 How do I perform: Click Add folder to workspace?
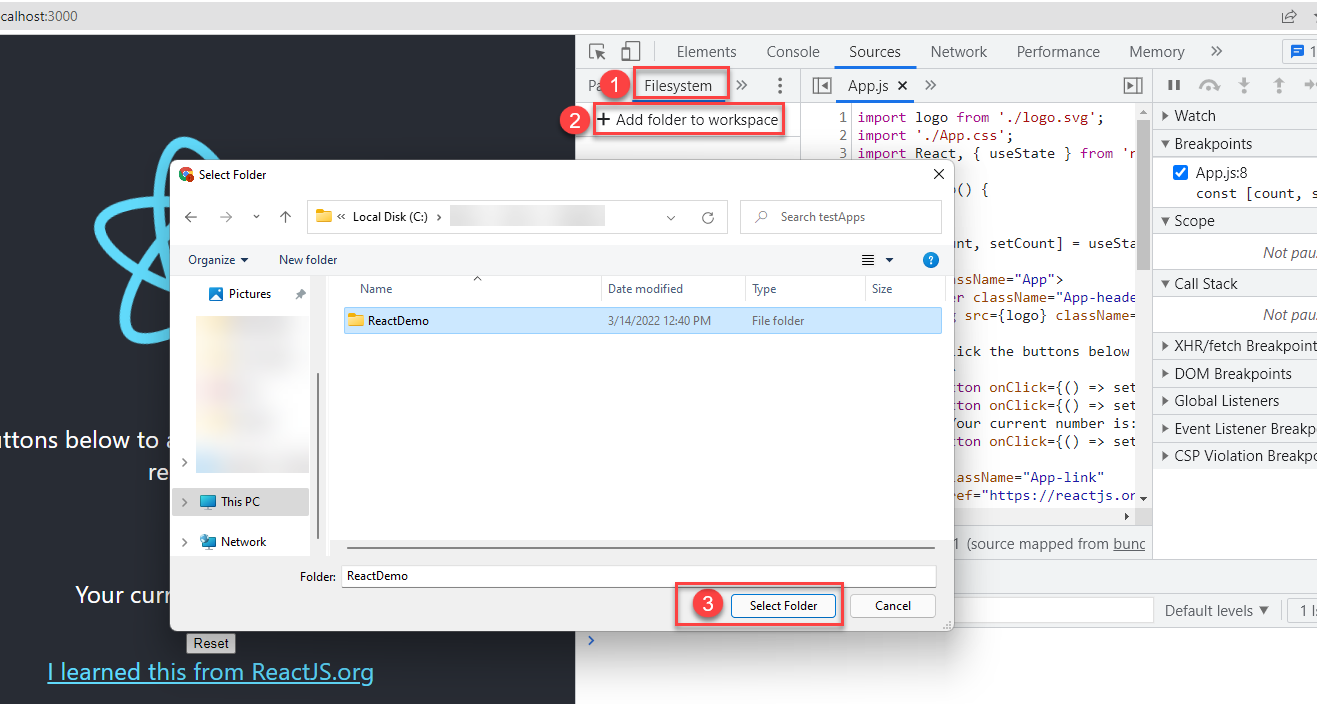687,120
